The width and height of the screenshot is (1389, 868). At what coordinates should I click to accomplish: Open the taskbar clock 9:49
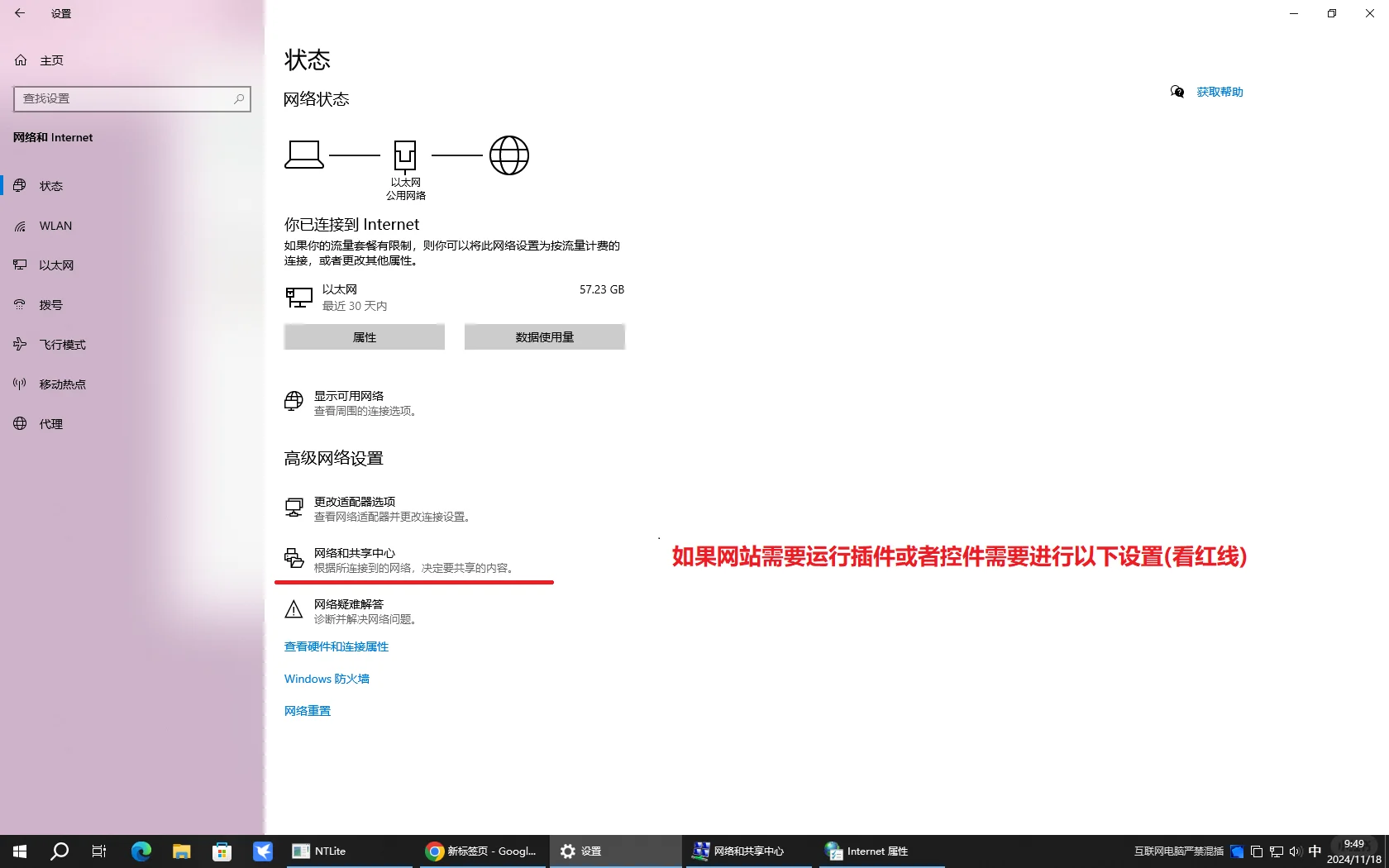1354,851
